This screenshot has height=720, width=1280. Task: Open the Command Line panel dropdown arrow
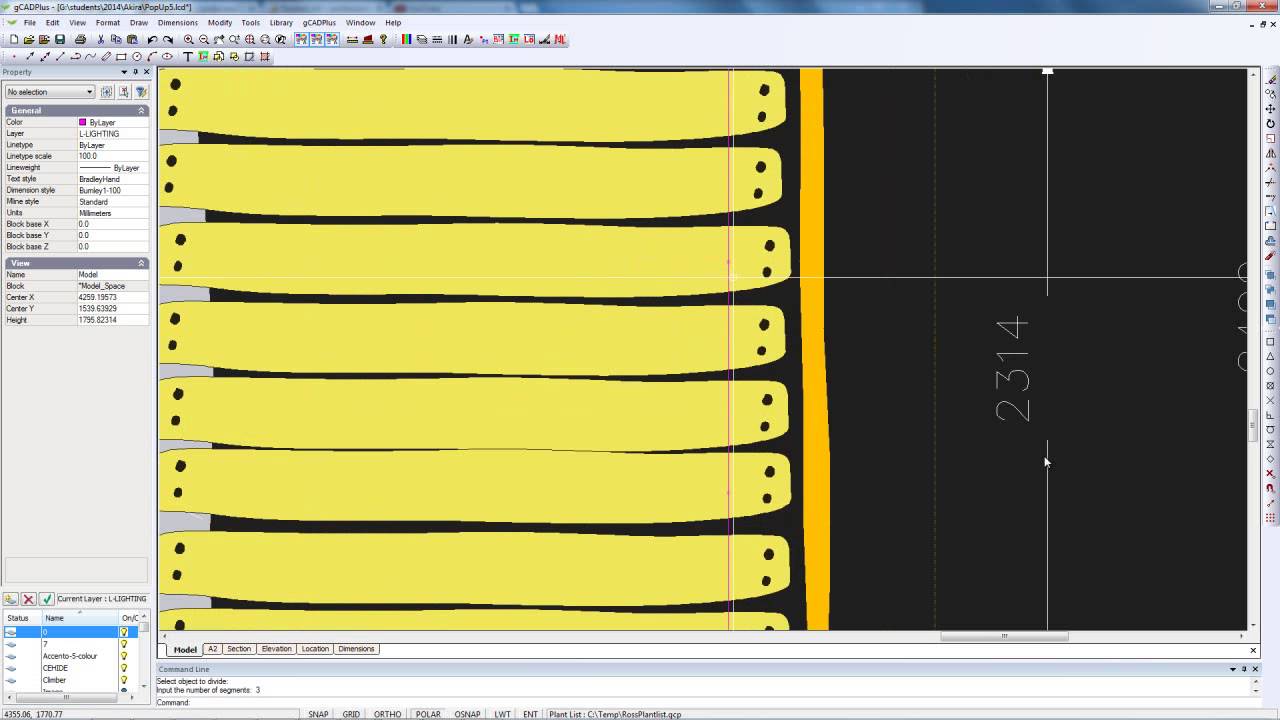(1232, 669)
